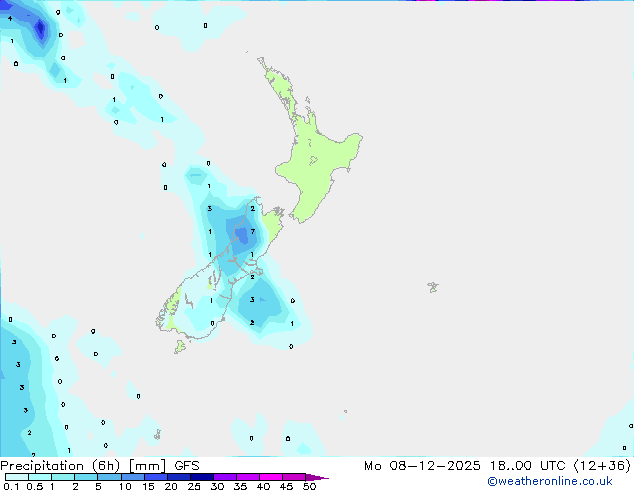Screen dimensions: 634x490
Task: Click the 30–35 mm purple legend swatch
Action: [225, 477]
